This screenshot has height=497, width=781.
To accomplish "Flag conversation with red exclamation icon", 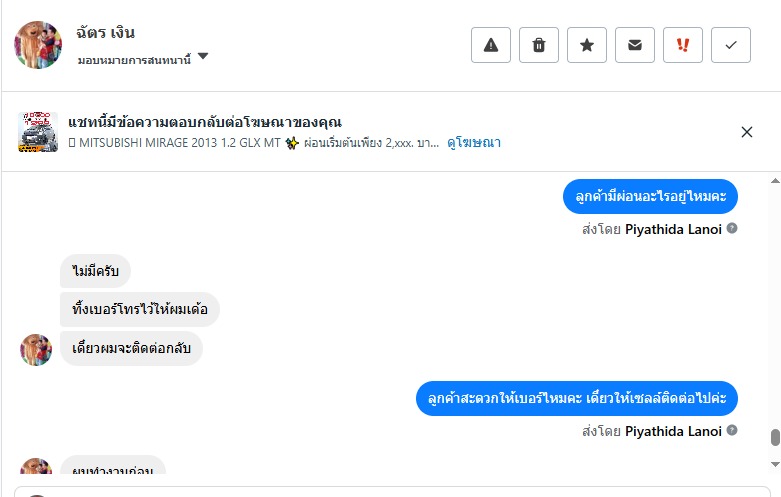I will coord(683,45).
